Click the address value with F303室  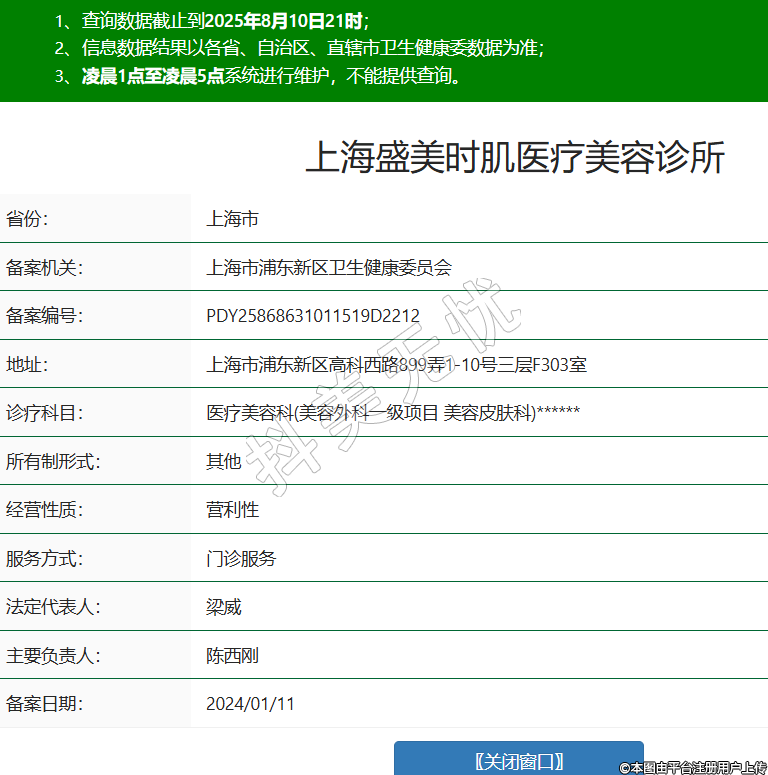pyautogui.click(x=396, y=365)
